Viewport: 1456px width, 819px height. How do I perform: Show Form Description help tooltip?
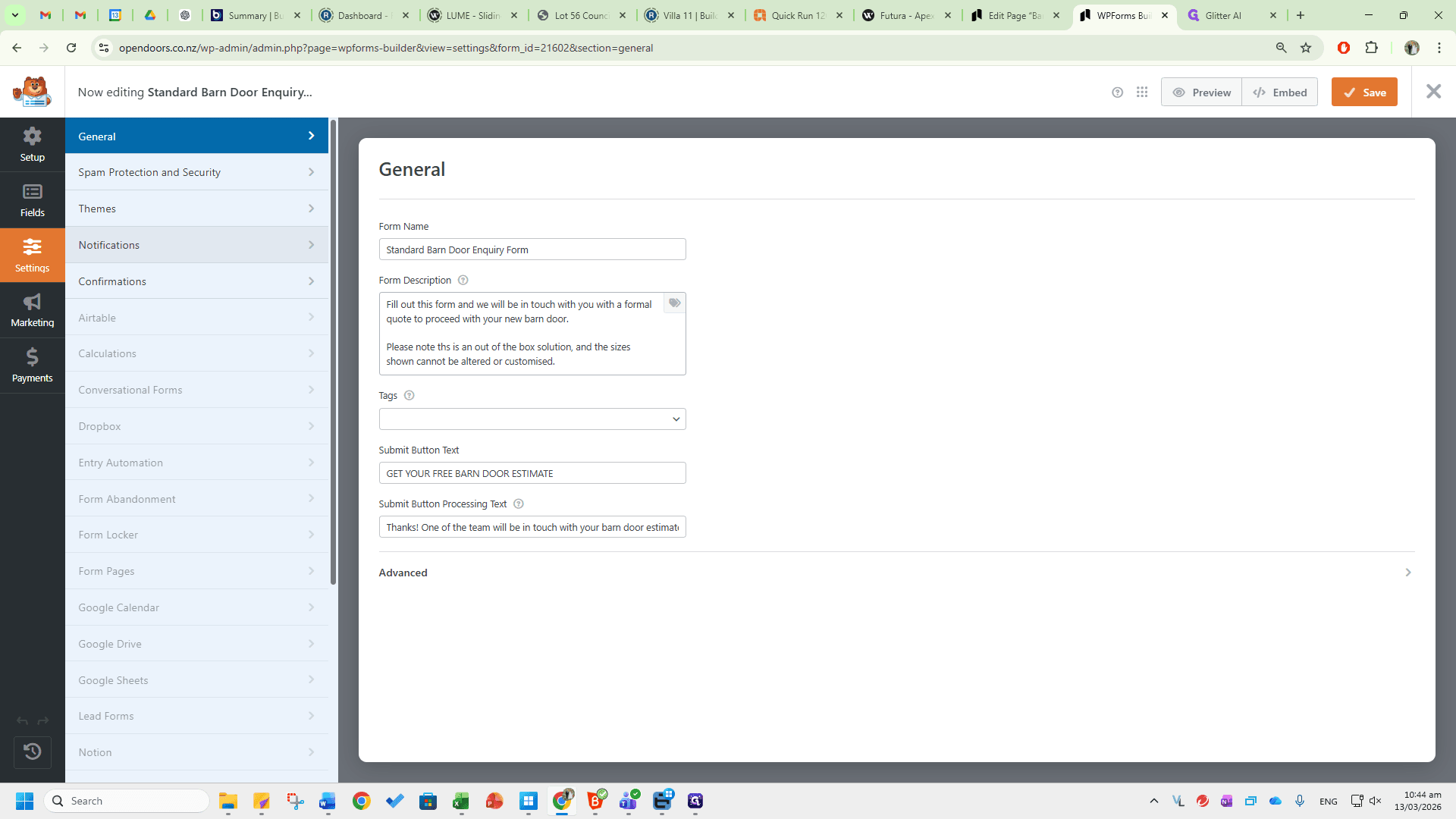[x=463, y=281]
